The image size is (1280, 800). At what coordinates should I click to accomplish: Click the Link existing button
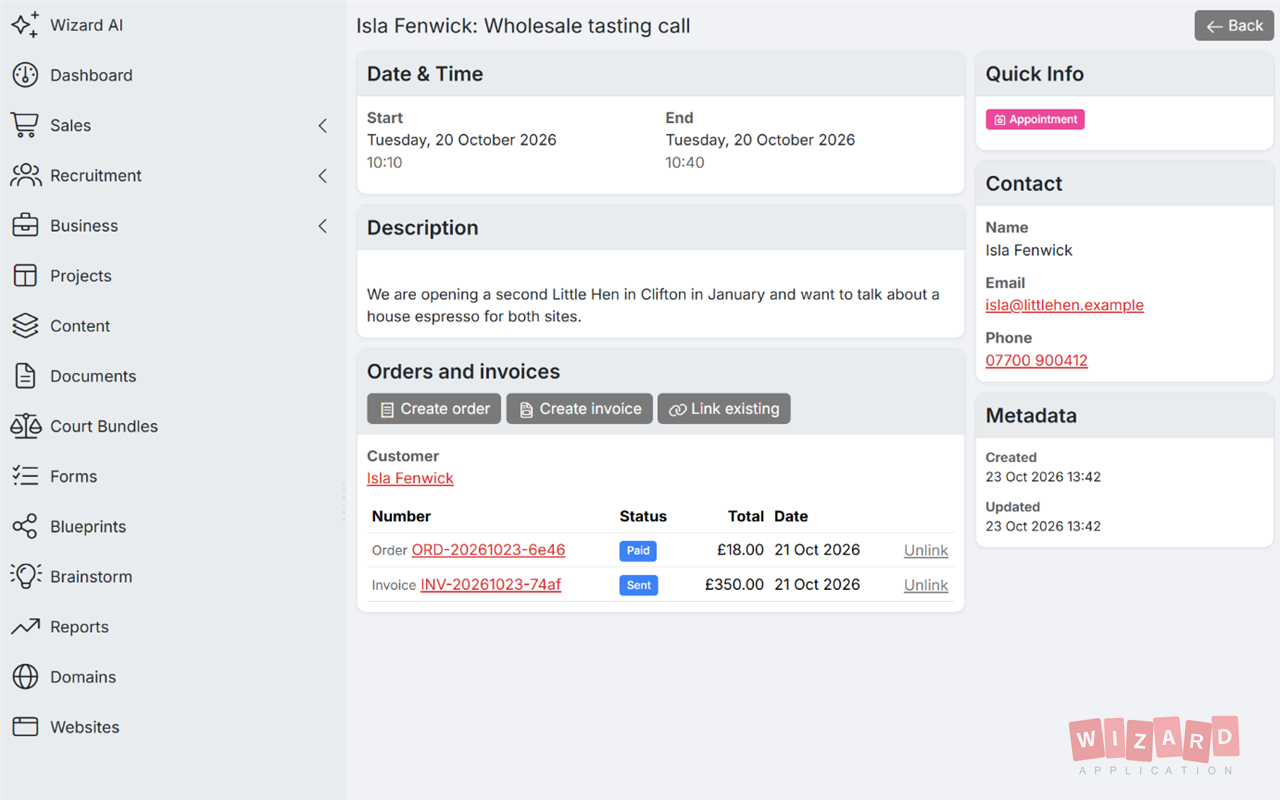click(724, 409)
